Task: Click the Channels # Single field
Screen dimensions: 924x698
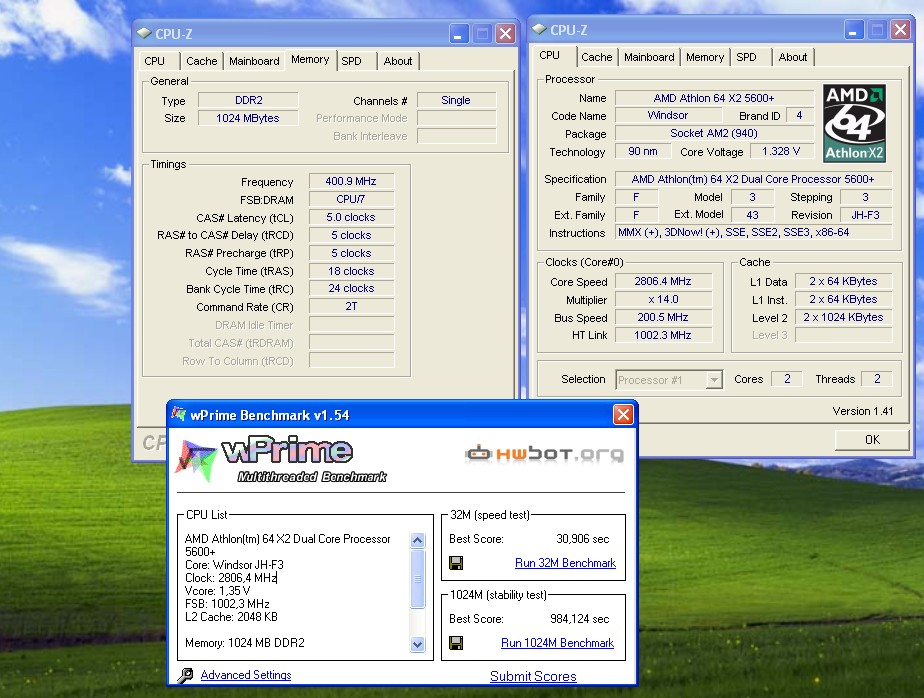Action: [456, 100]
